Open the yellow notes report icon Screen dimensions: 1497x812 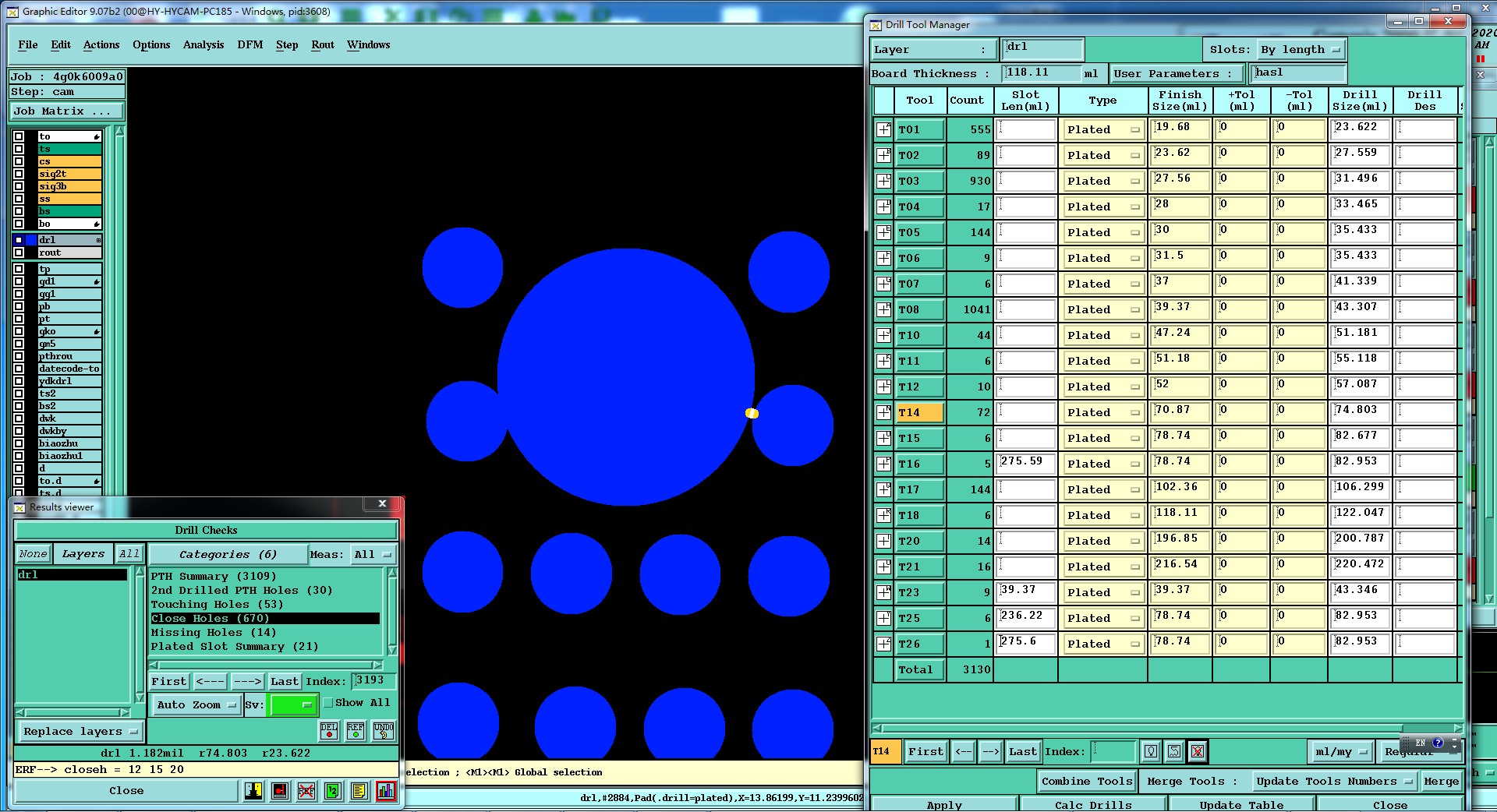(x=359, y=791)
